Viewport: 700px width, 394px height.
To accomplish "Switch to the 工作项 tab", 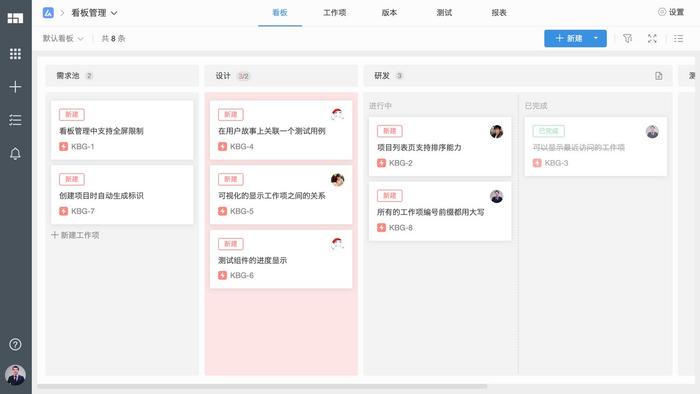I will click(335, 12).
